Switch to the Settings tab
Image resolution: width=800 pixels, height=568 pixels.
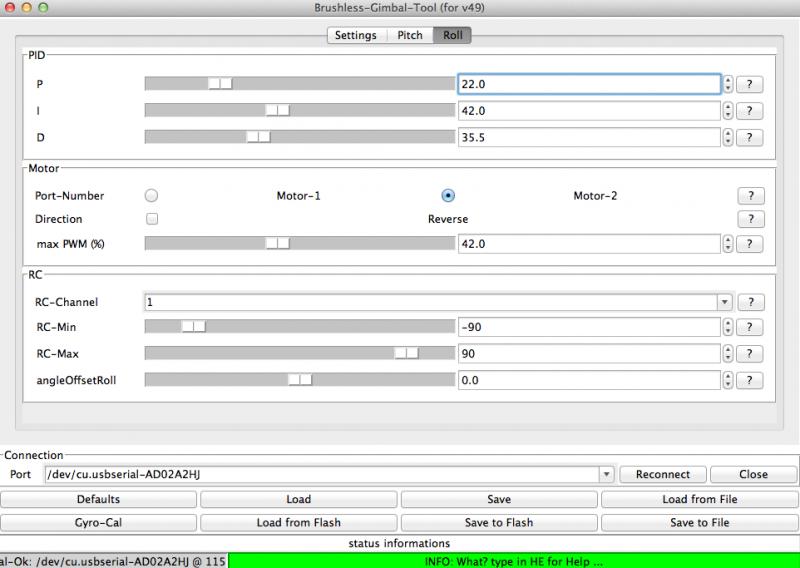coord(356,35)
